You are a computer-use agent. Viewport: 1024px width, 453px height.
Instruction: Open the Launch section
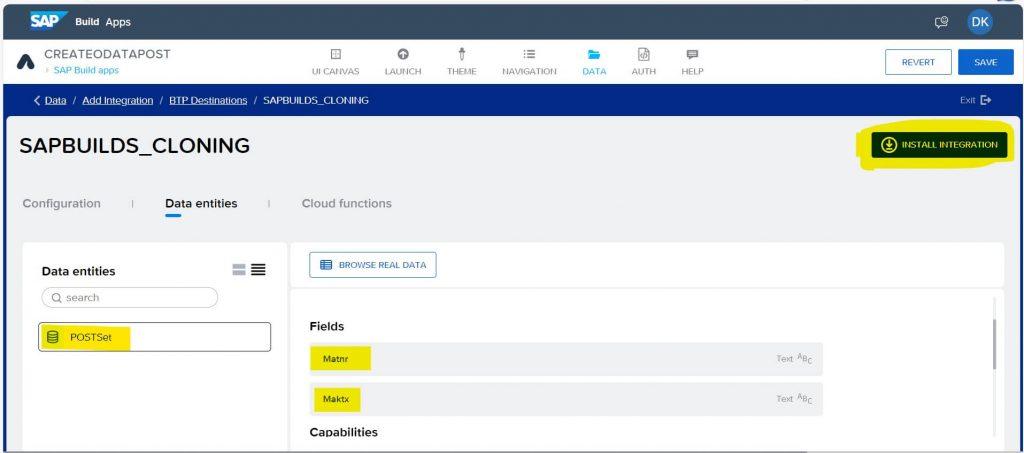[403, 62]
